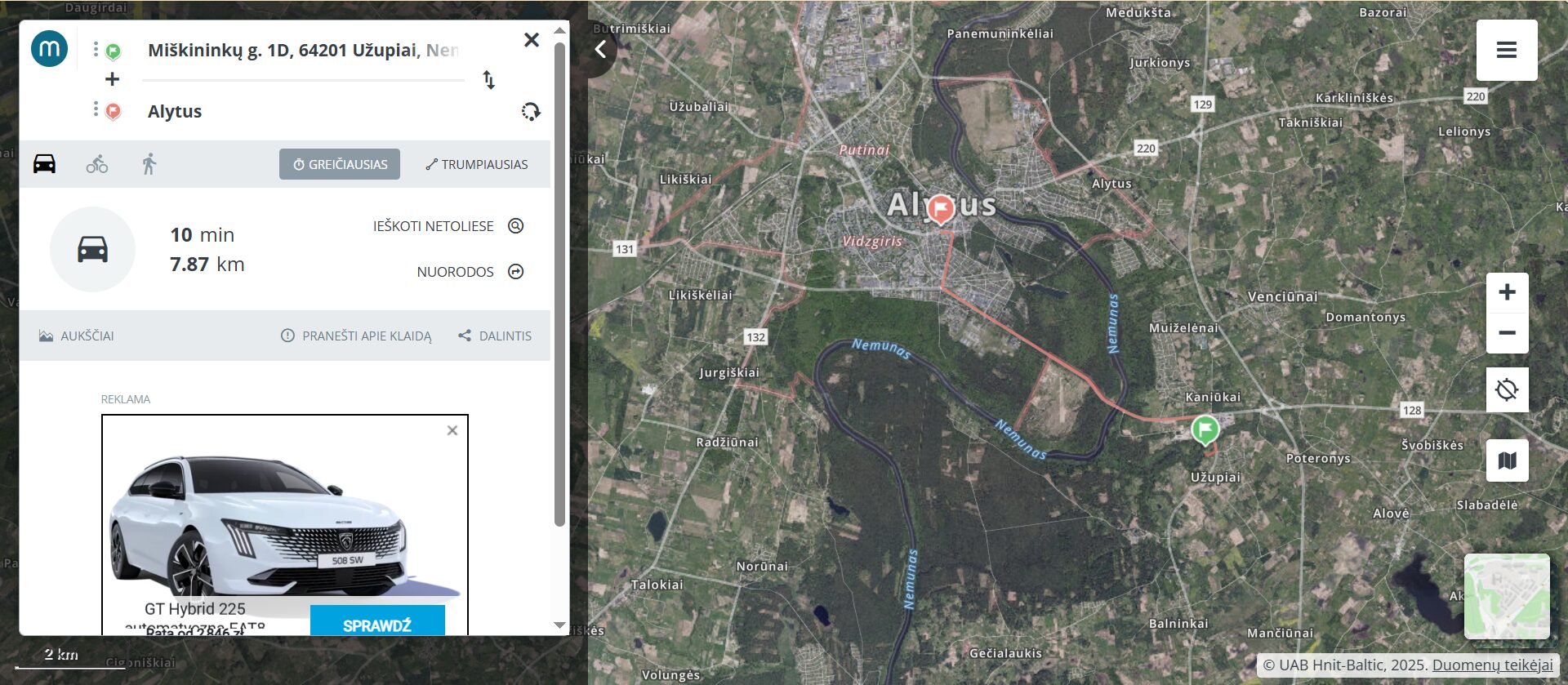Click the REKLAMA label
Screen dimensions: 1568x685
pos(126,399)
